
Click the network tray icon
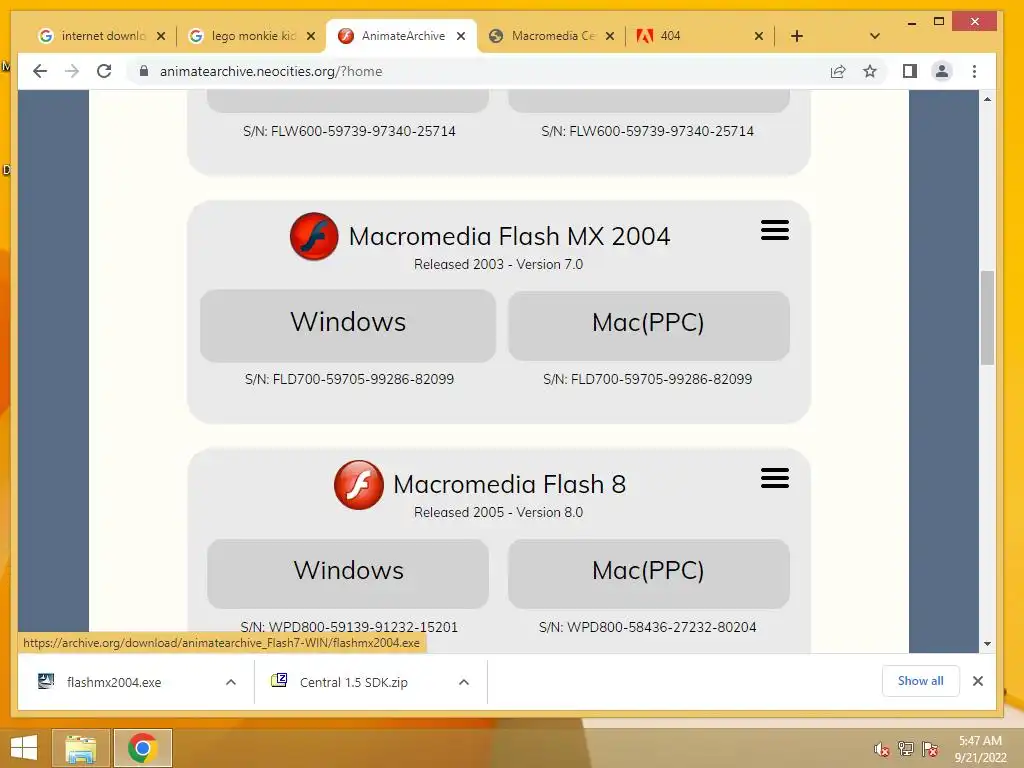tap(906, 749)
